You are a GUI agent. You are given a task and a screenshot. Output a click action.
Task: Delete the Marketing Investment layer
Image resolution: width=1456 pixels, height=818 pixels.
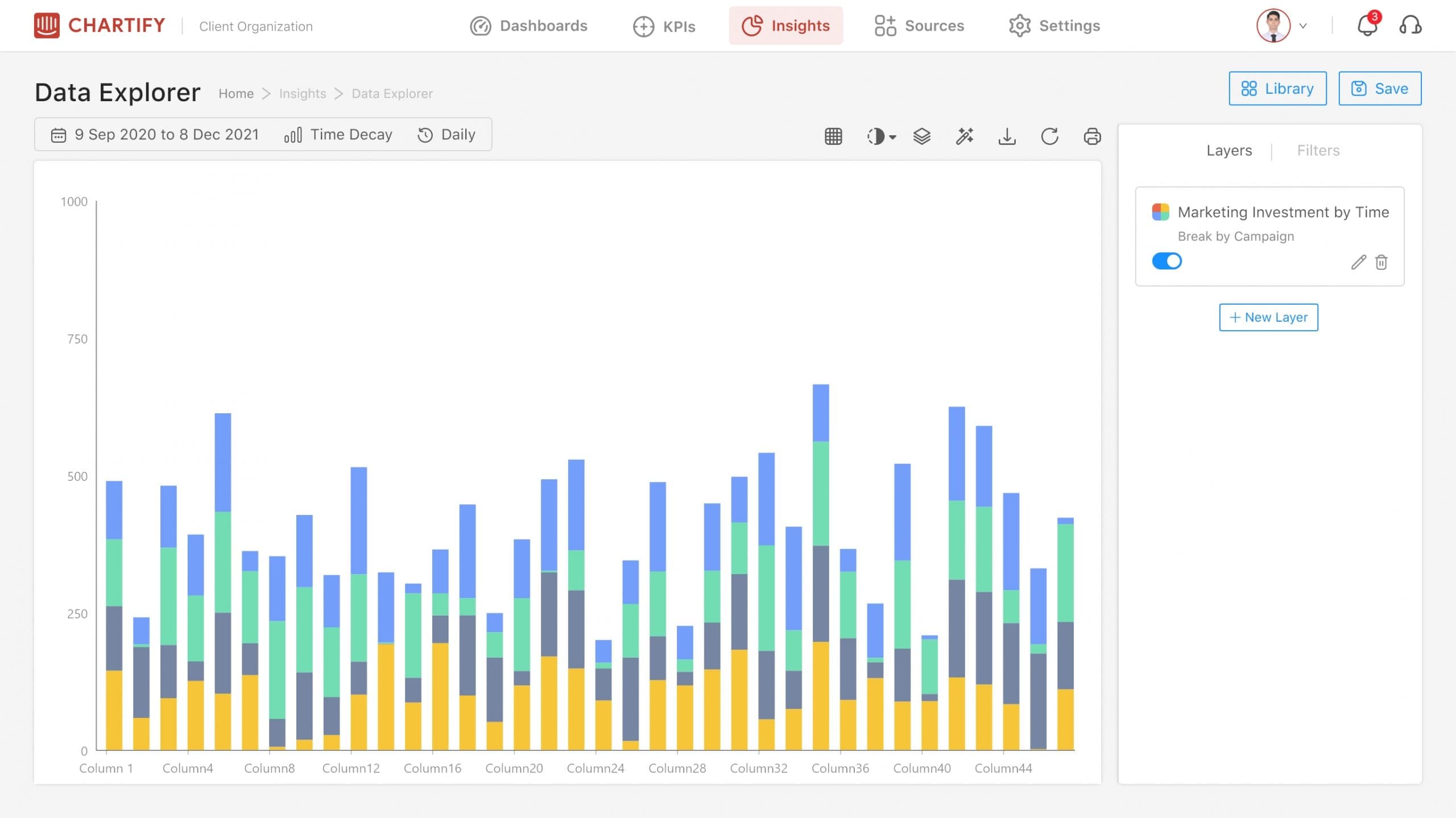click(1381, 262)
